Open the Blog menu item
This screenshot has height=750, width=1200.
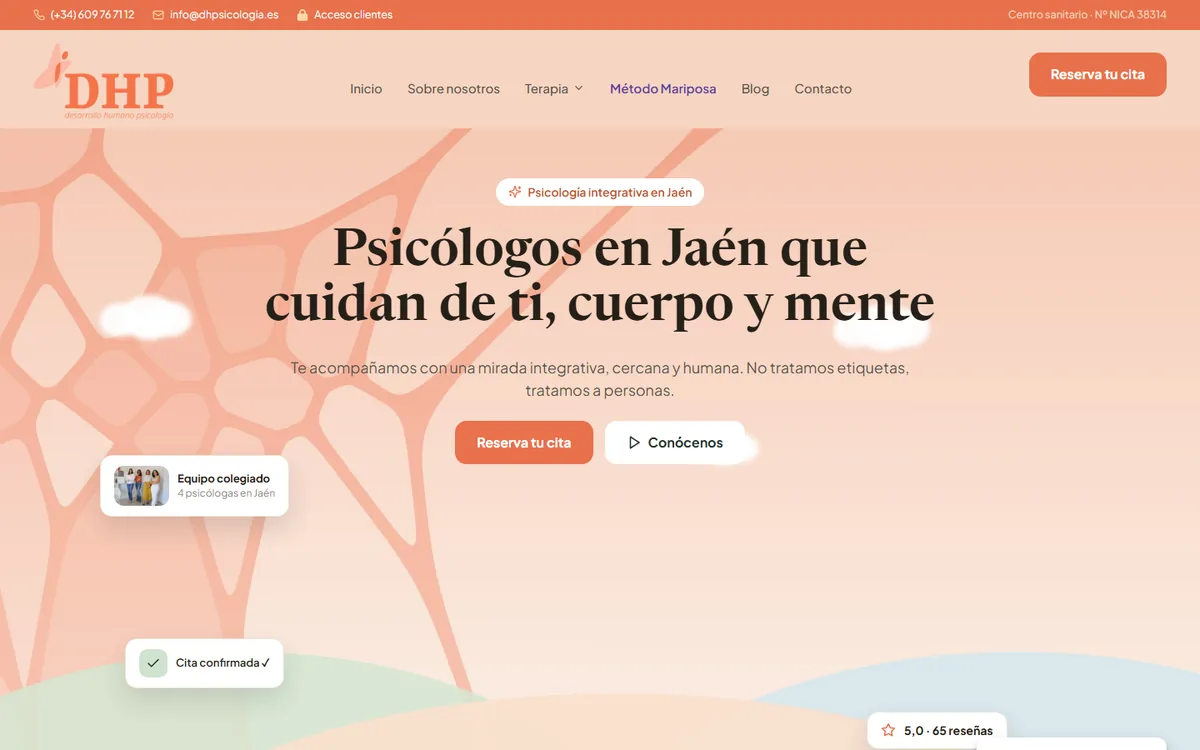click(x=755, y=89)
